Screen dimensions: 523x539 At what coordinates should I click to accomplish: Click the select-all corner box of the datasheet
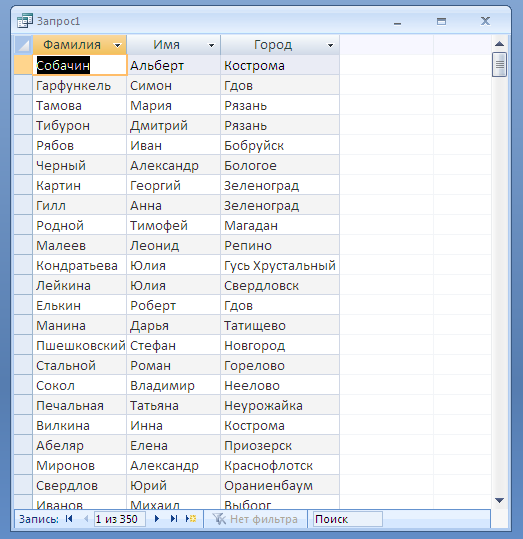click(23, 45)
